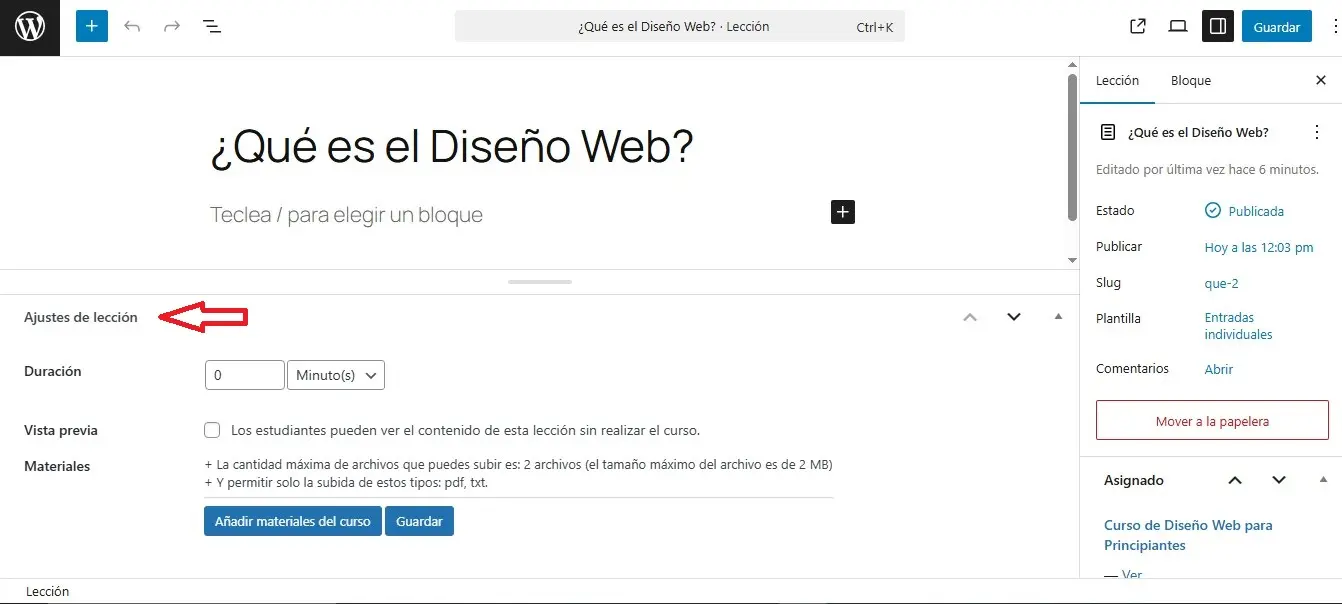Open lesson actions three-dot menu
1342x604 pixels.
point(1316,132)
